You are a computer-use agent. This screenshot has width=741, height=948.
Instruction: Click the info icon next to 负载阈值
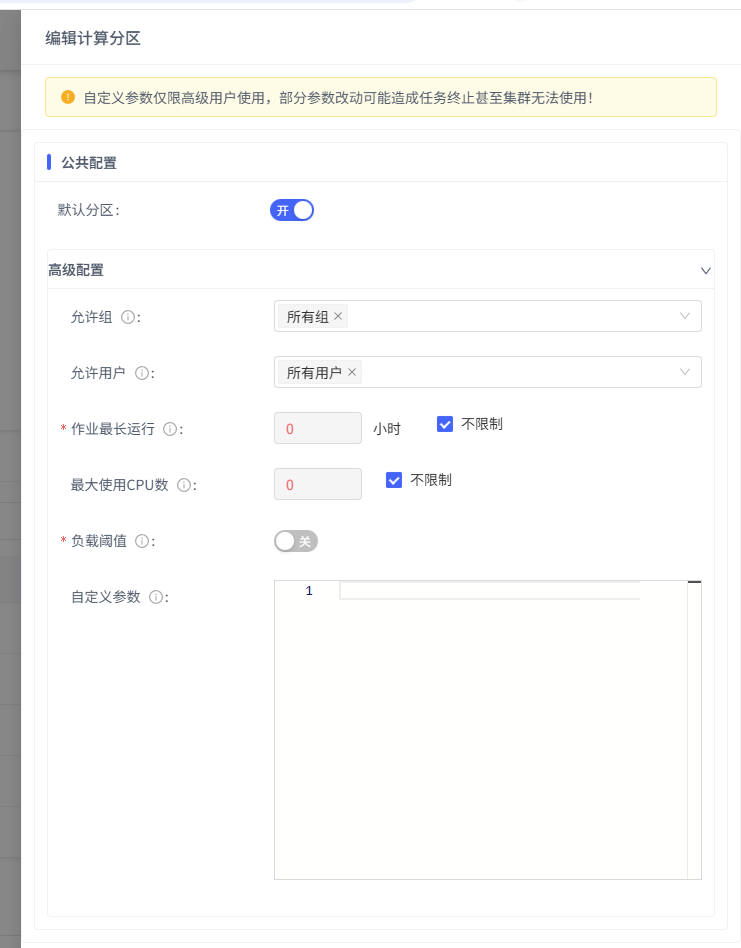141,541
